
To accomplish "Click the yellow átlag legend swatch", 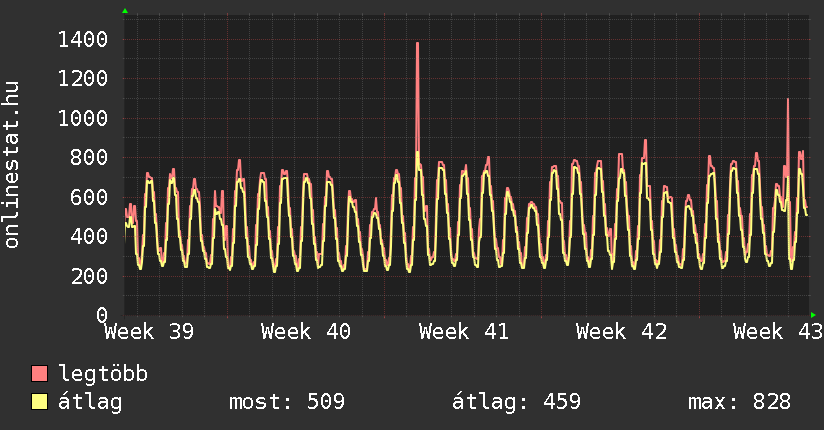I will point(39,402).
